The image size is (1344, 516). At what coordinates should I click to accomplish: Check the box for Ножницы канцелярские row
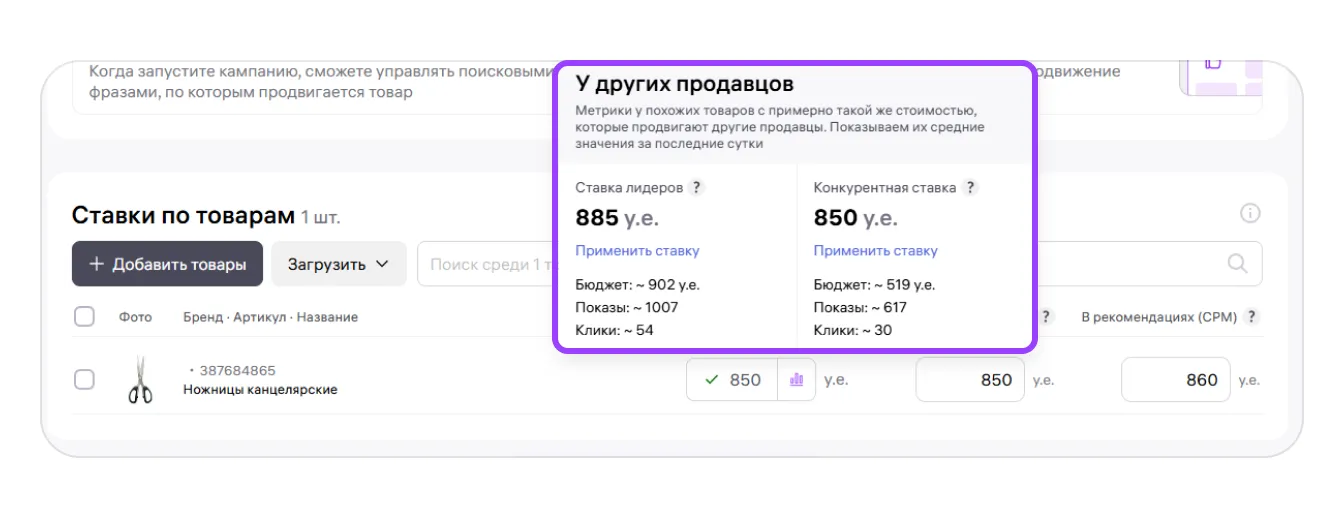point(85,380)
